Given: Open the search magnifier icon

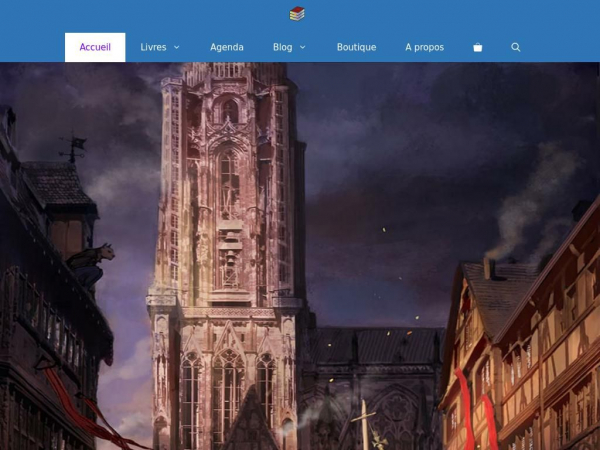Looking at the screenshot, I should click(515, 47).
